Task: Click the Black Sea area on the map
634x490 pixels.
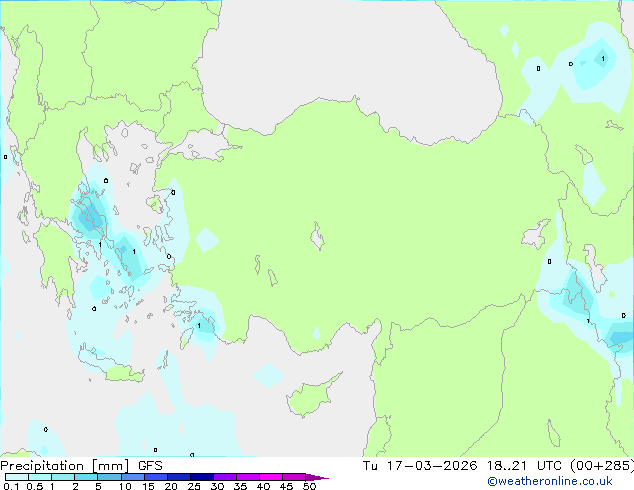Action: click(x=348, y=69)
